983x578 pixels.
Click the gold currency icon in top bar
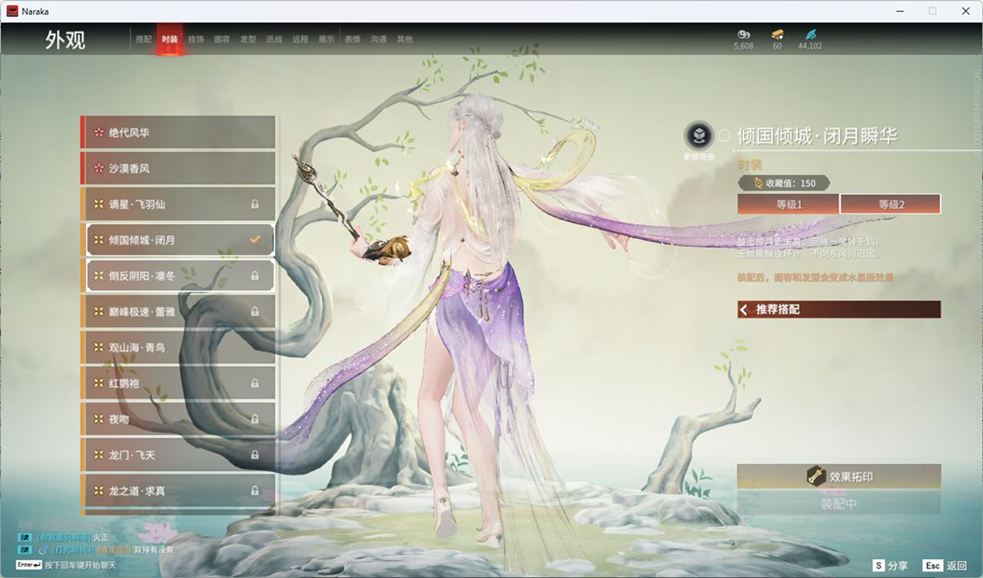777,34
